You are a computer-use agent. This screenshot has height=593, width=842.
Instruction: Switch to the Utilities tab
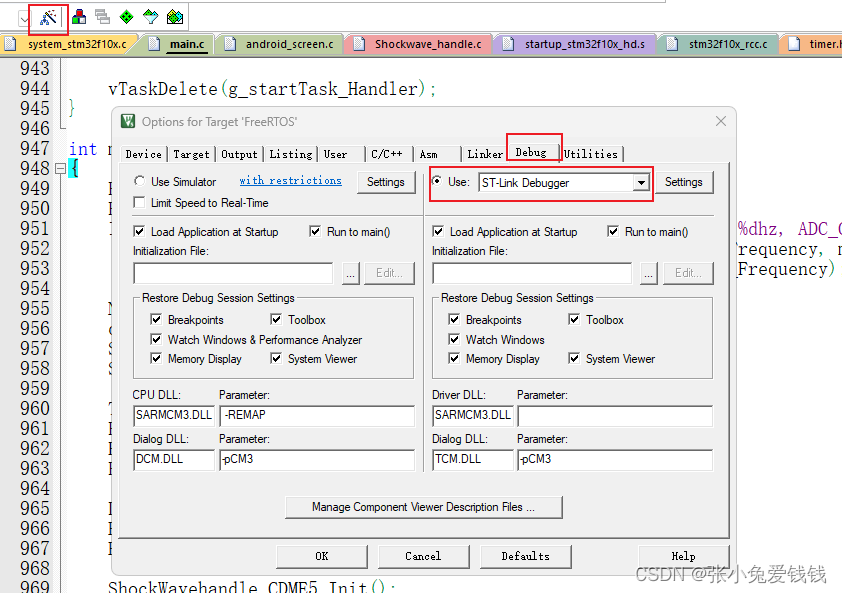(x=591, y=154)
